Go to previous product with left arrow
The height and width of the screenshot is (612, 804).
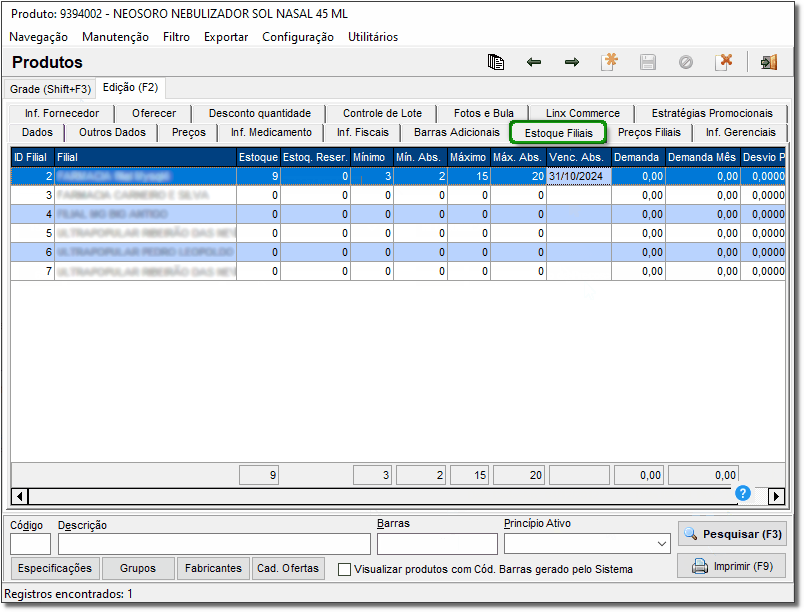click(x=534, y=62)
